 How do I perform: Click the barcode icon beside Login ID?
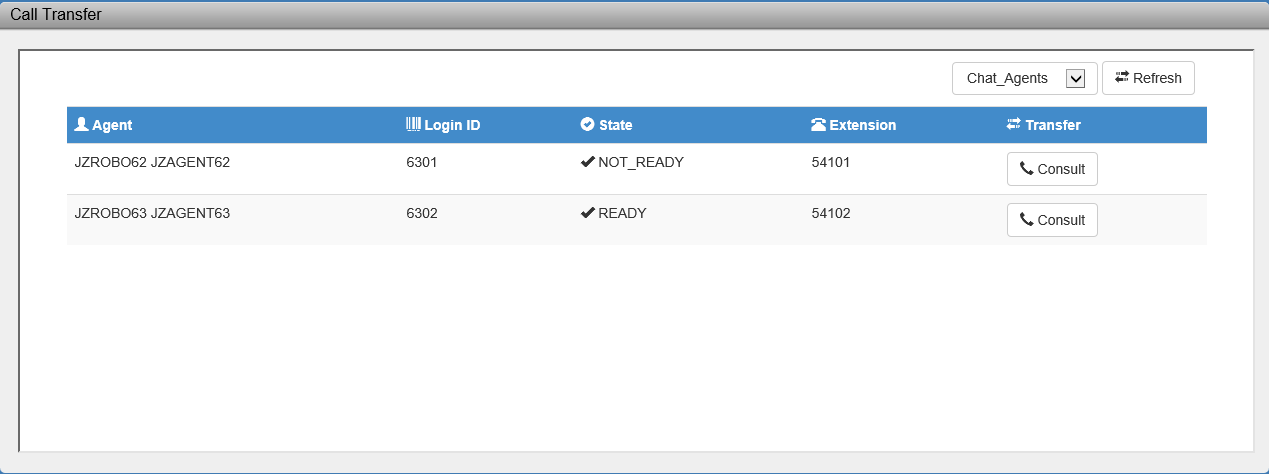click(413, 125)
